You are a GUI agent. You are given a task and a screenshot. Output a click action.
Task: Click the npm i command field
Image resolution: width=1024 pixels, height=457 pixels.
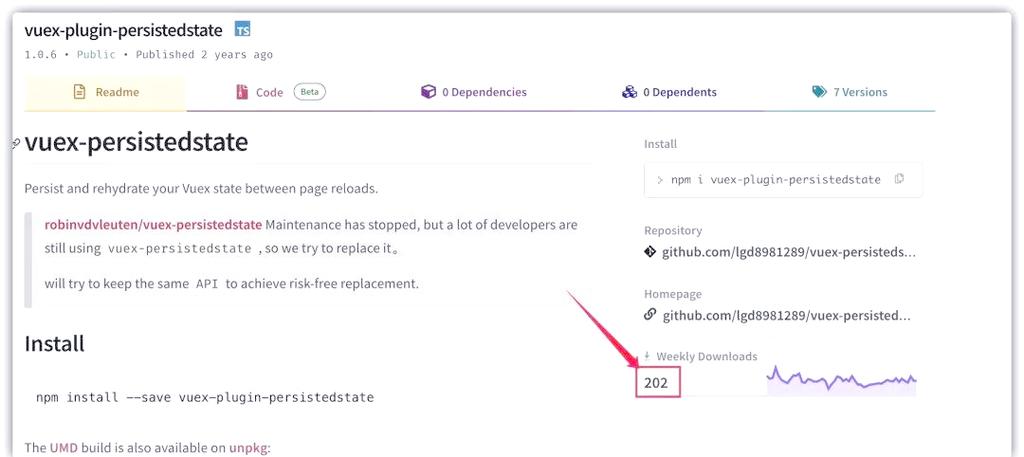coord(783,180)
